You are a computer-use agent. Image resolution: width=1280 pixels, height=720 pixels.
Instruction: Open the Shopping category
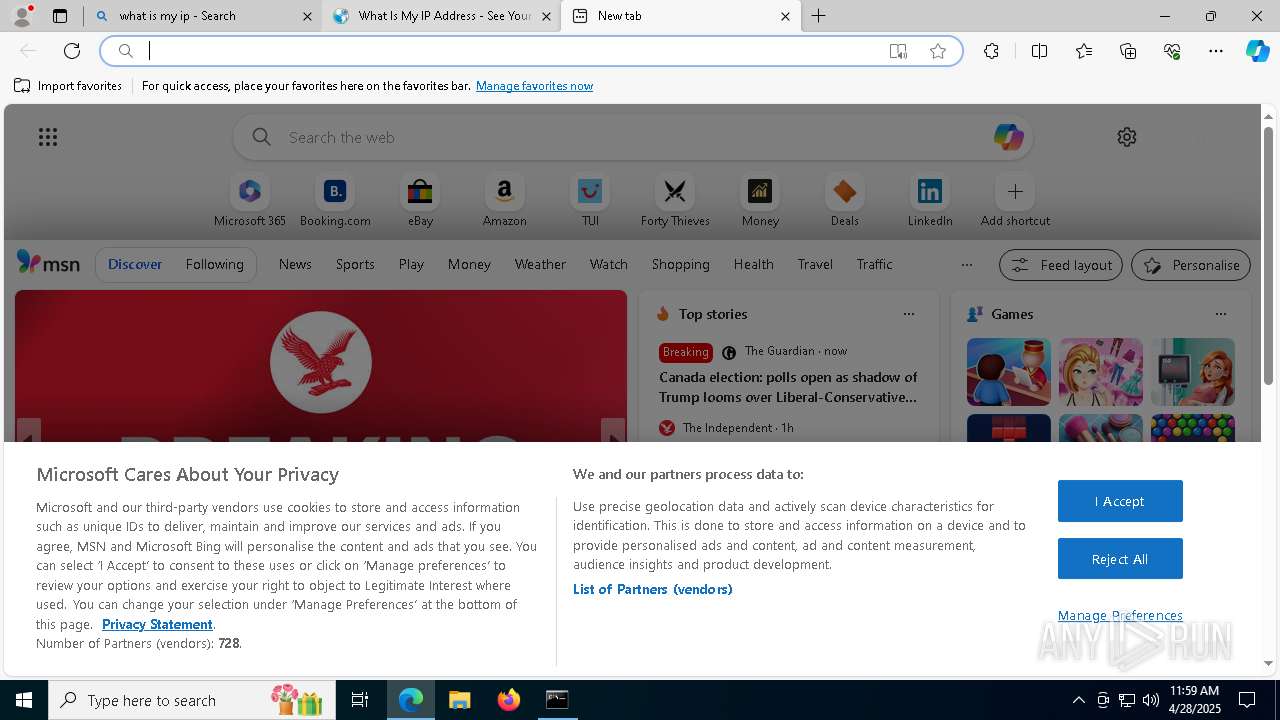681,264
